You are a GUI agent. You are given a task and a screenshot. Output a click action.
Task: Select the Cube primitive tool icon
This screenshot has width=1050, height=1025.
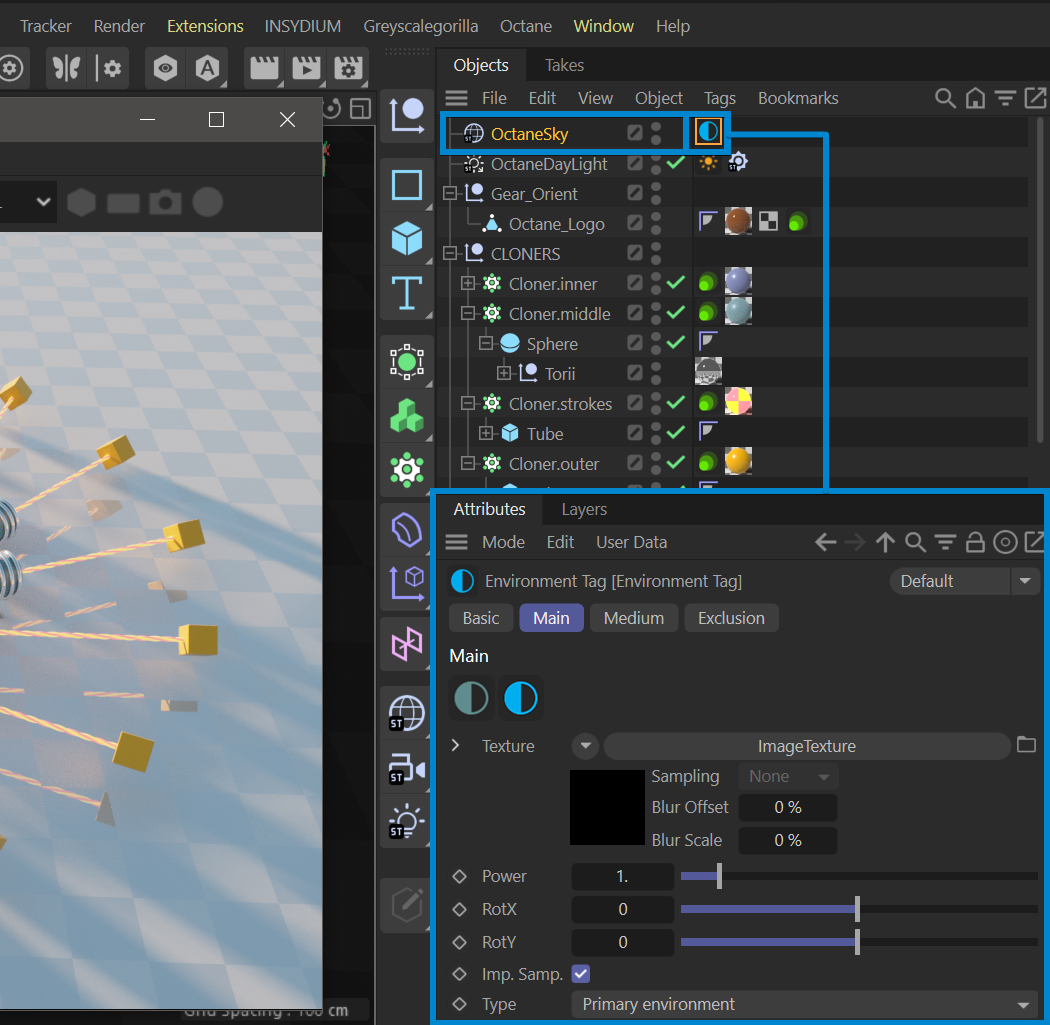tap(407, 239)
